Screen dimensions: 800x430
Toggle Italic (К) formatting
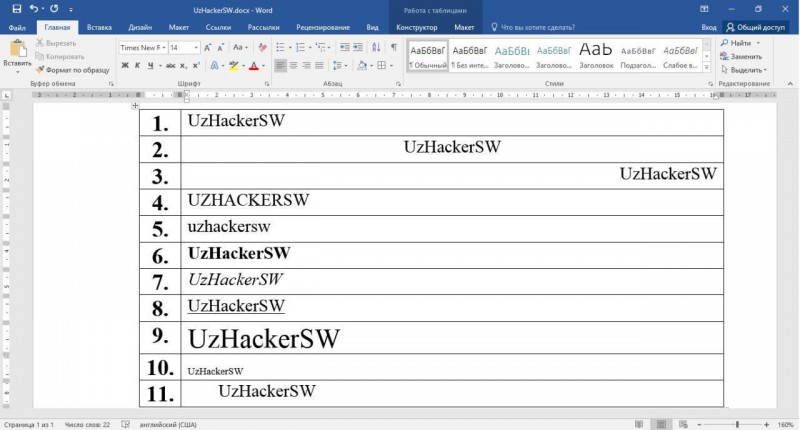(x=137, y=65)
